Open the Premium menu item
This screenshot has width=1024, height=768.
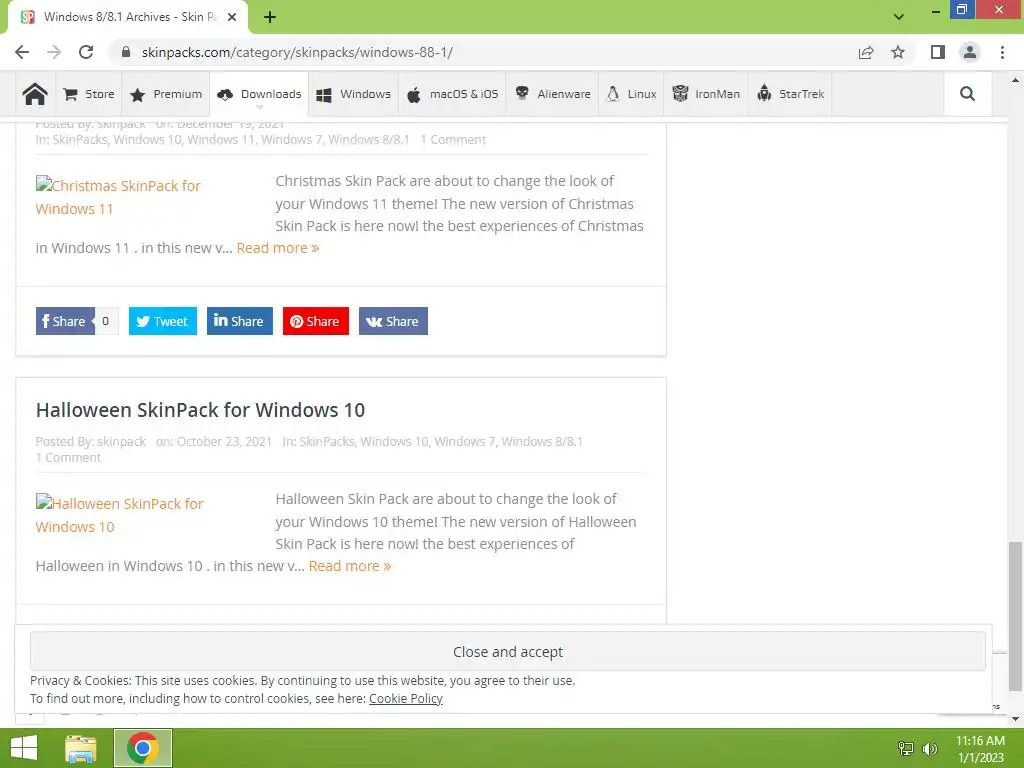coord(166,94)
